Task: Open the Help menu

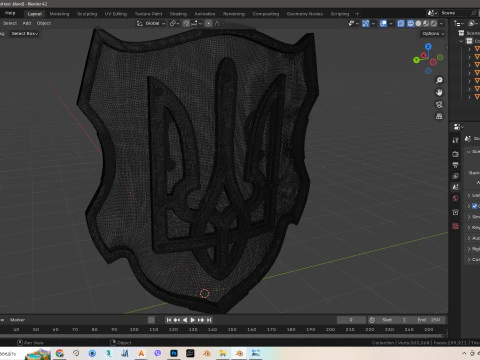Action: pos(10,13)
